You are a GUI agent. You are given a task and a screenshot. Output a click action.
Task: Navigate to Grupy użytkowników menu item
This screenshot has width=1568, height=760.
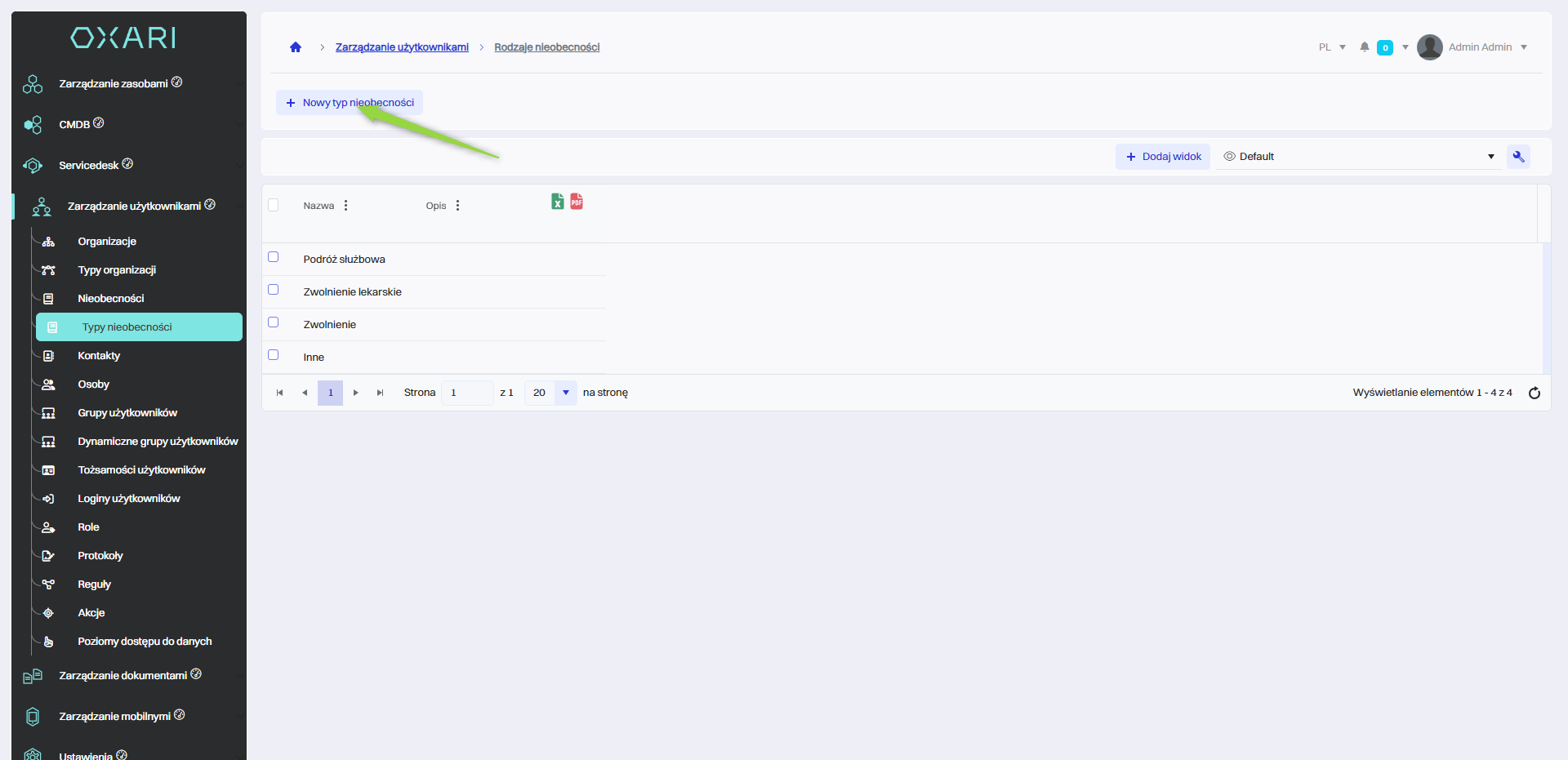point(127,413)
